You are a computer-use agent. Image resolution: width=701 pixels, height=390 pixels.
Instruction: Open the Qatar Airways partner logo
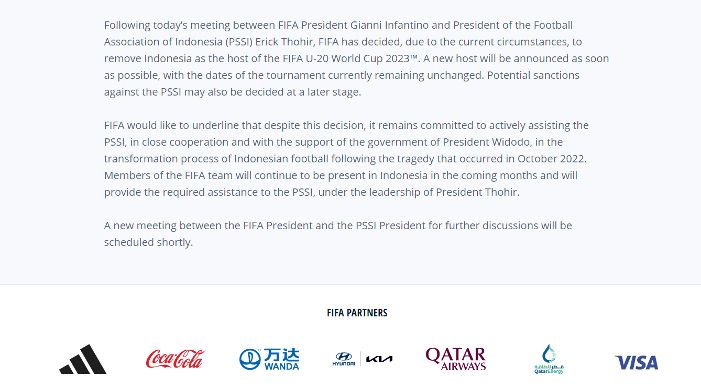(x=456, y=359)
